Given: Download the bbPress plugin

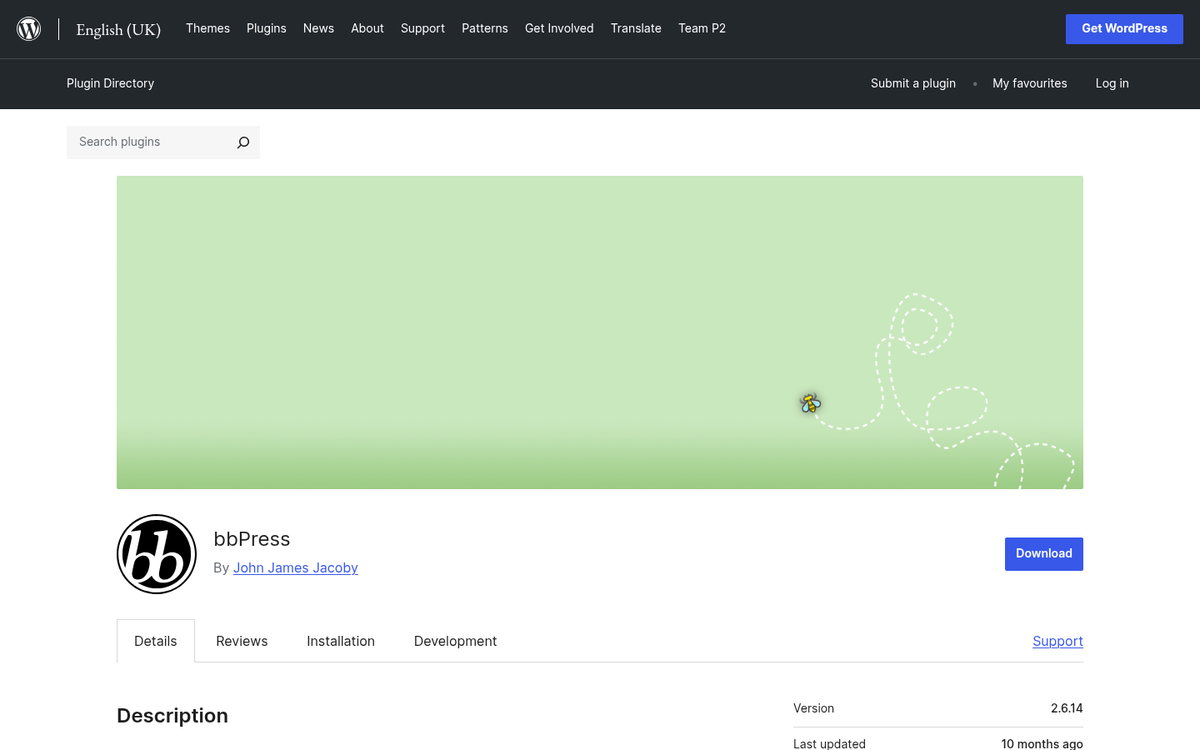Looking at the screenshot, I should click(x=1043, y=553).
